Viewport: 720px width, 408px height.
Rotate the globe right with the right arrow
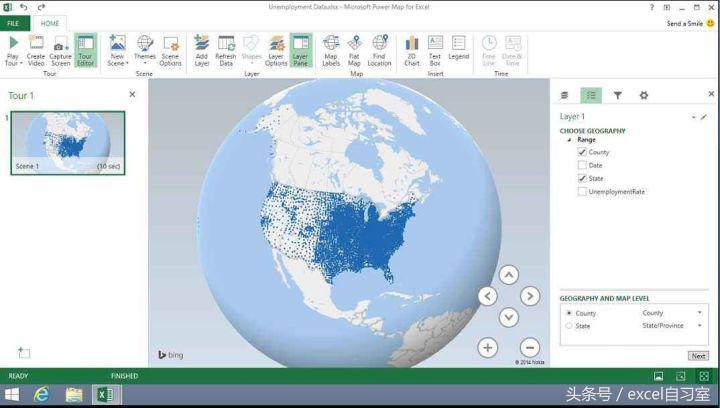[530, 296]
